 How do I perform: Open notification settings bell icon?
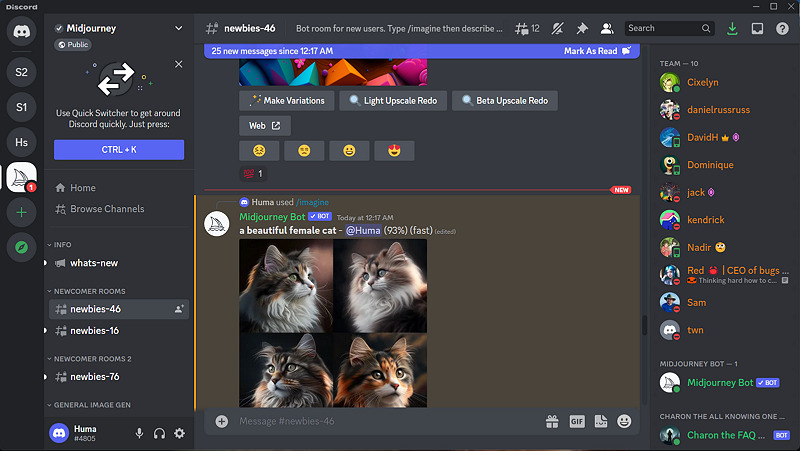coord(558,29)
